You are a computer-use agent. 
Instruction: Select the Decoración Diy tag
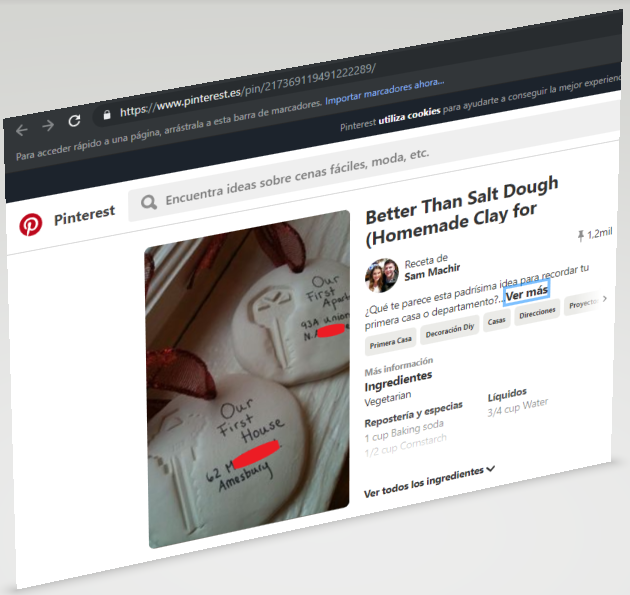pos(450,331)
